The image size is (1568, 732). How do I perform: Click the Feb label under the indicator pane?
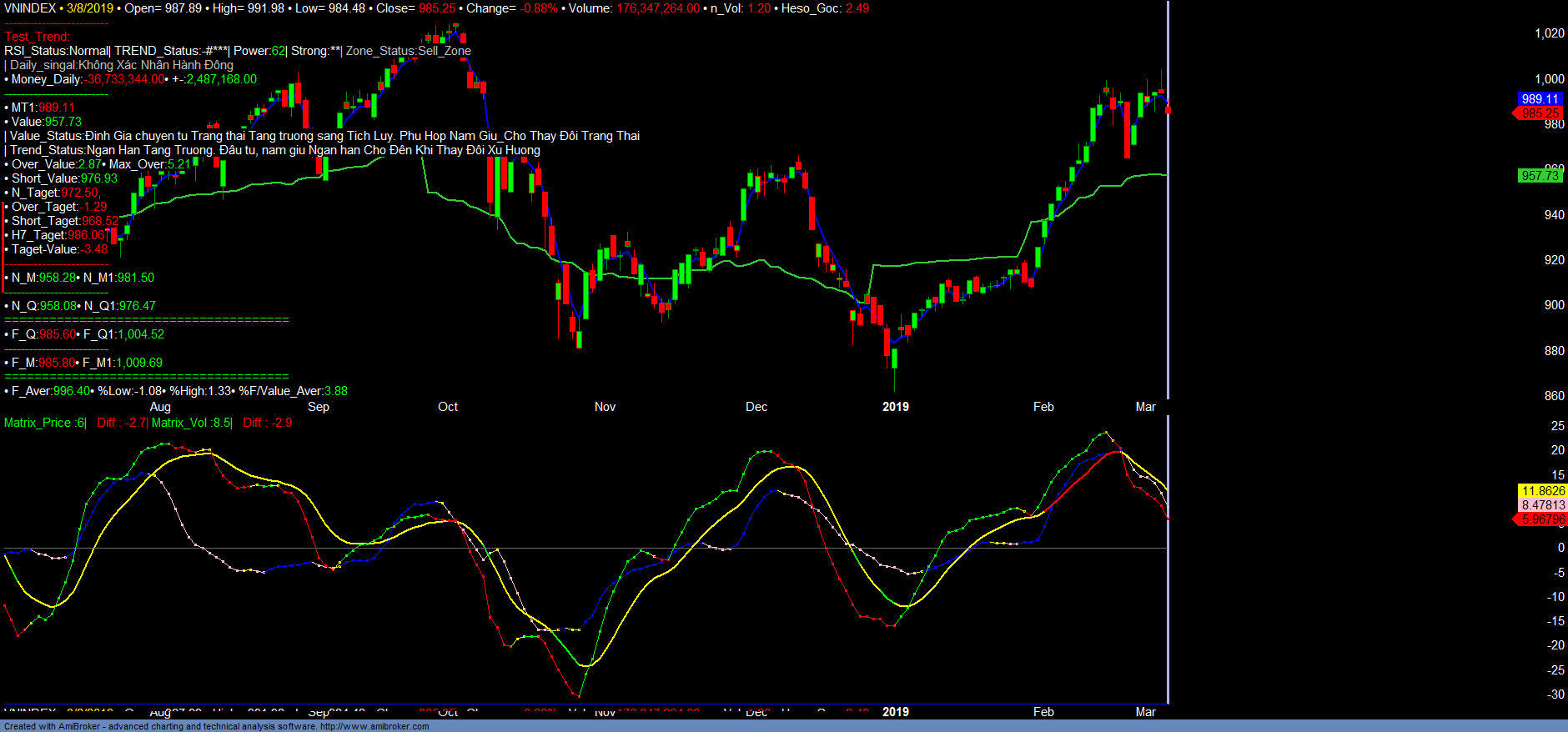pos(1043,712)
